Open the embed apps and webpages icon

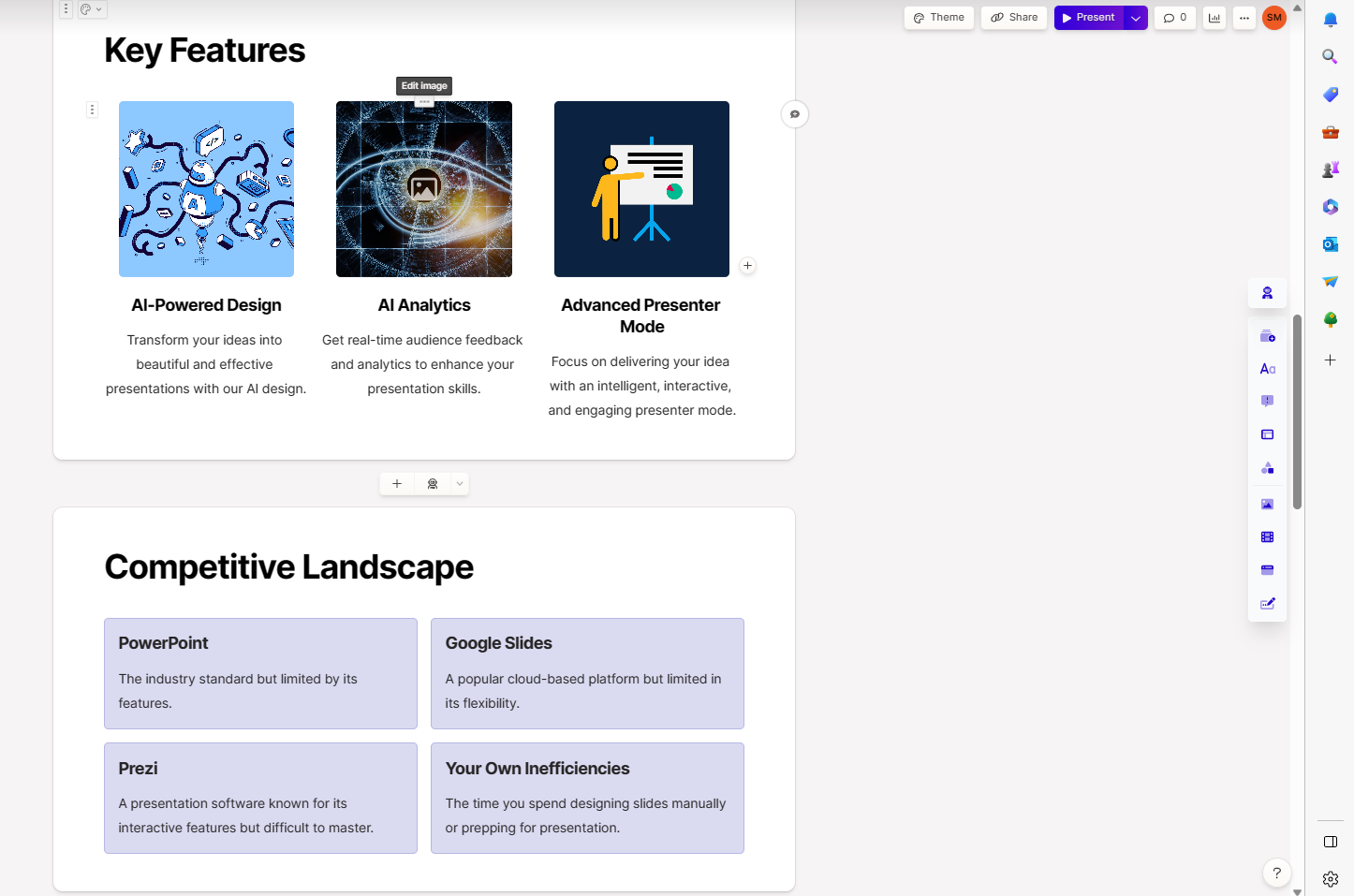click(x=1267, y=570)
